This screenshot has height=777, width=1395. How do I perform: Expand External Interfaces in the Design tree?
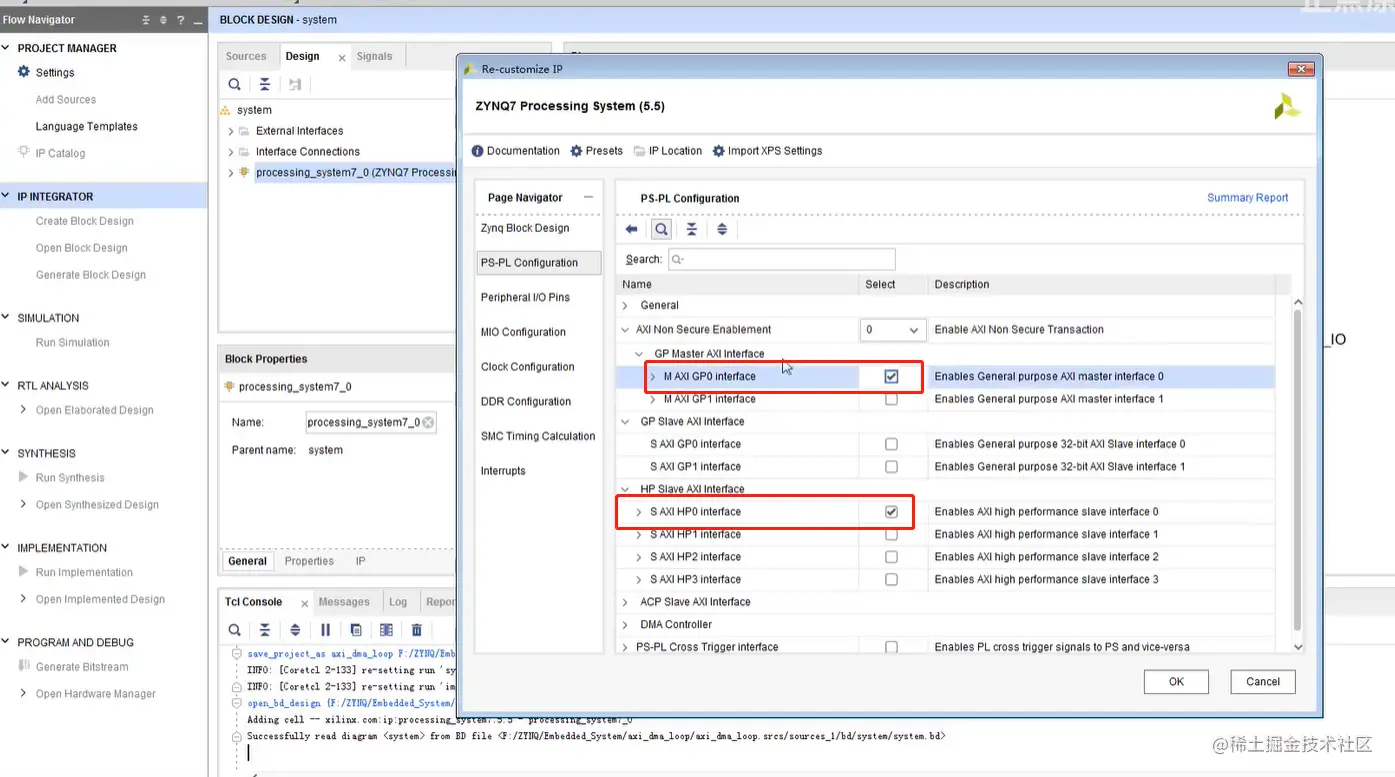[231, 131]
